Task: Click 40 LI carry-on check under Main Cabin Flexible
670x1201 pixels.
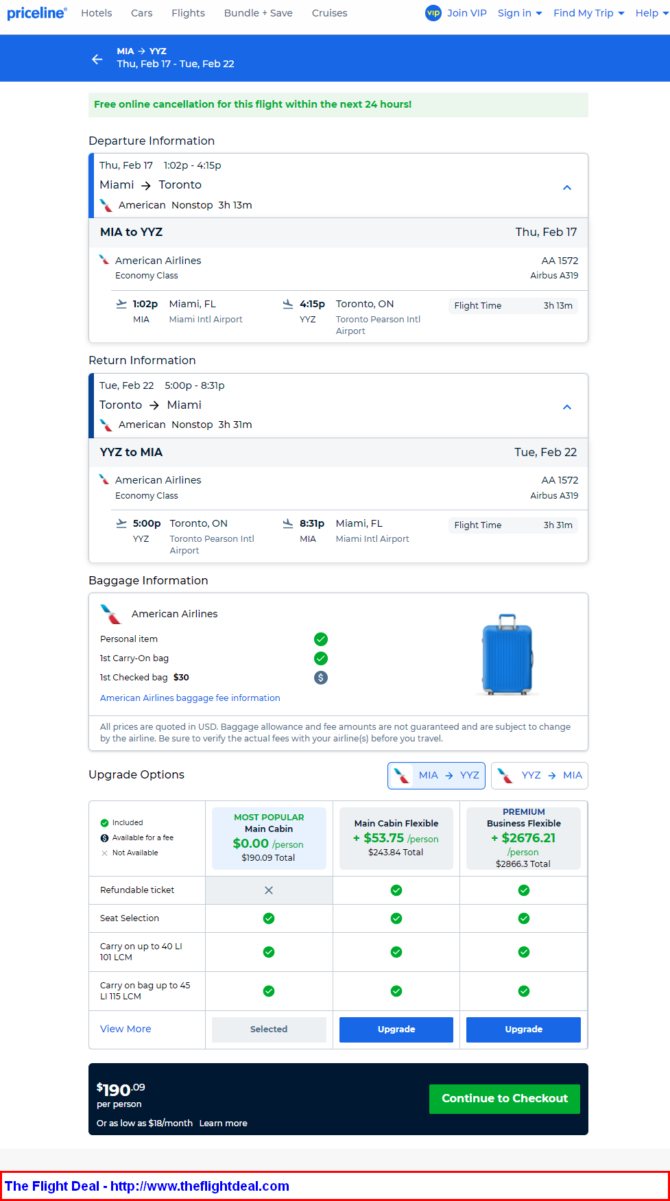Action: [396, 952]
